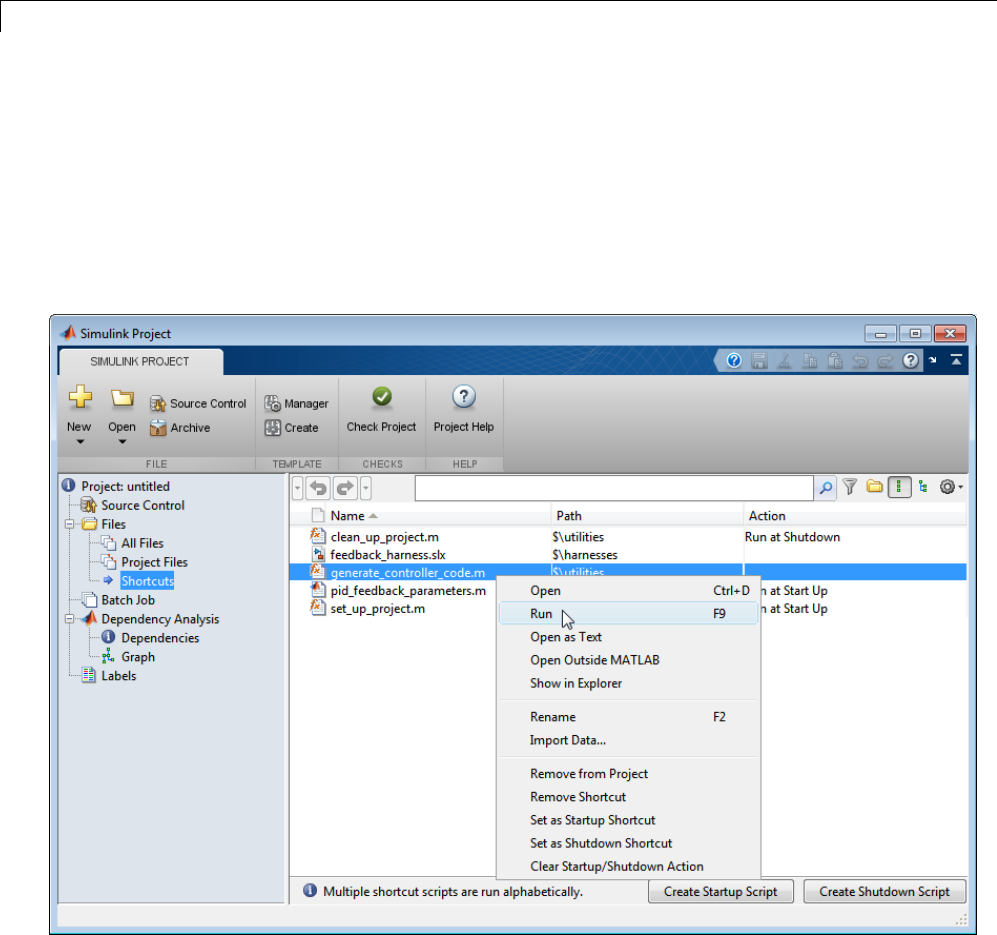Select Dependencies in the tree
997x935 pixels.
click(160, 638)
